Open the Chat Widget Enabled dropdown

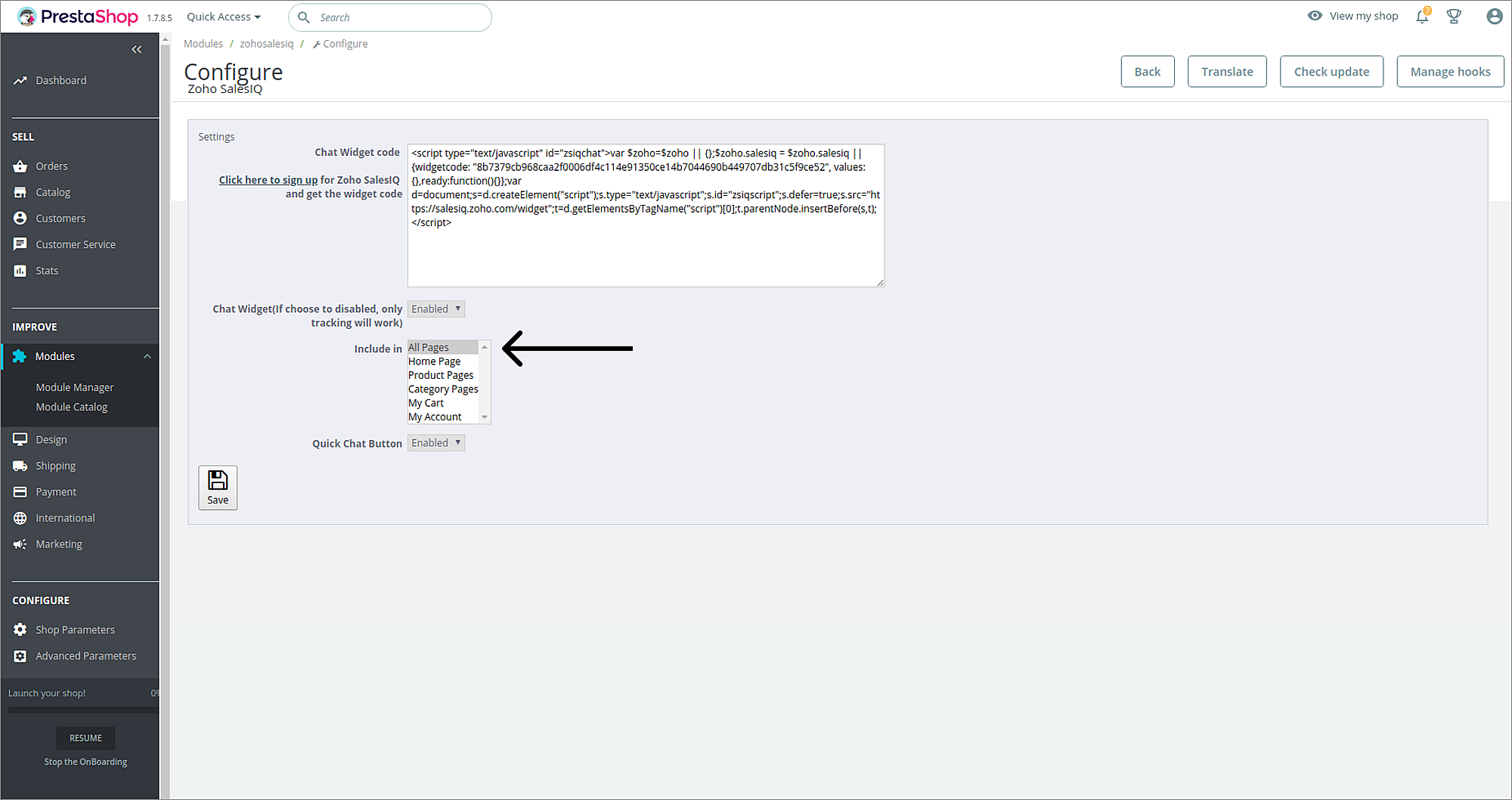(x=436, y=309)
